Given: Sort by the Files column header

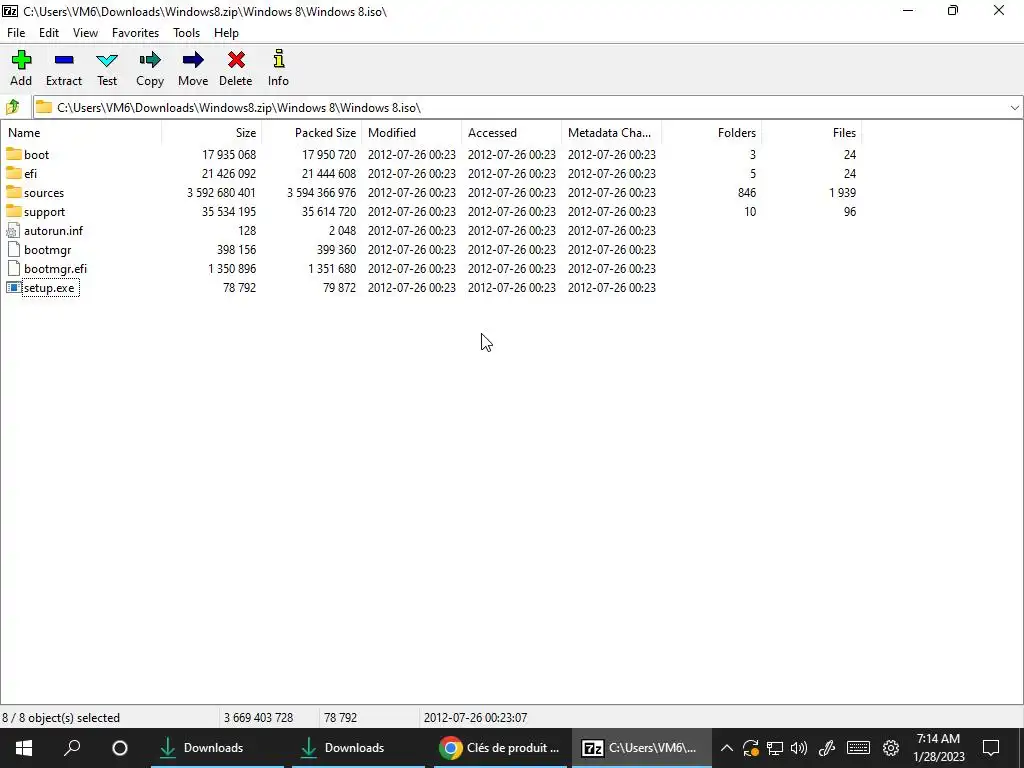Looking at the screenshot, I should tap(812, 133).
